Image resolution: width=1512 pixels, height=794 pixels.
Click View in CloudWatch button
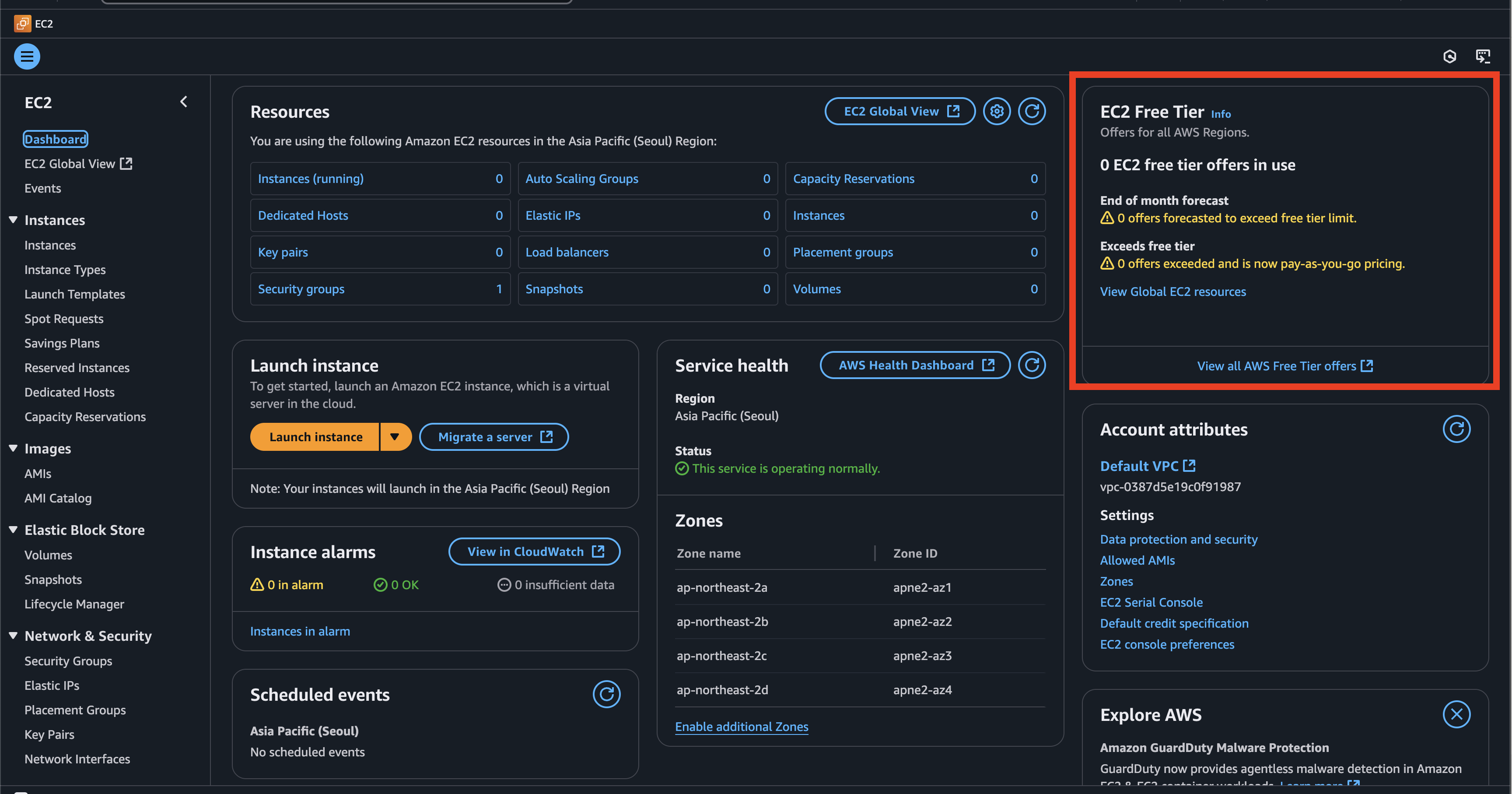point(535,552)
